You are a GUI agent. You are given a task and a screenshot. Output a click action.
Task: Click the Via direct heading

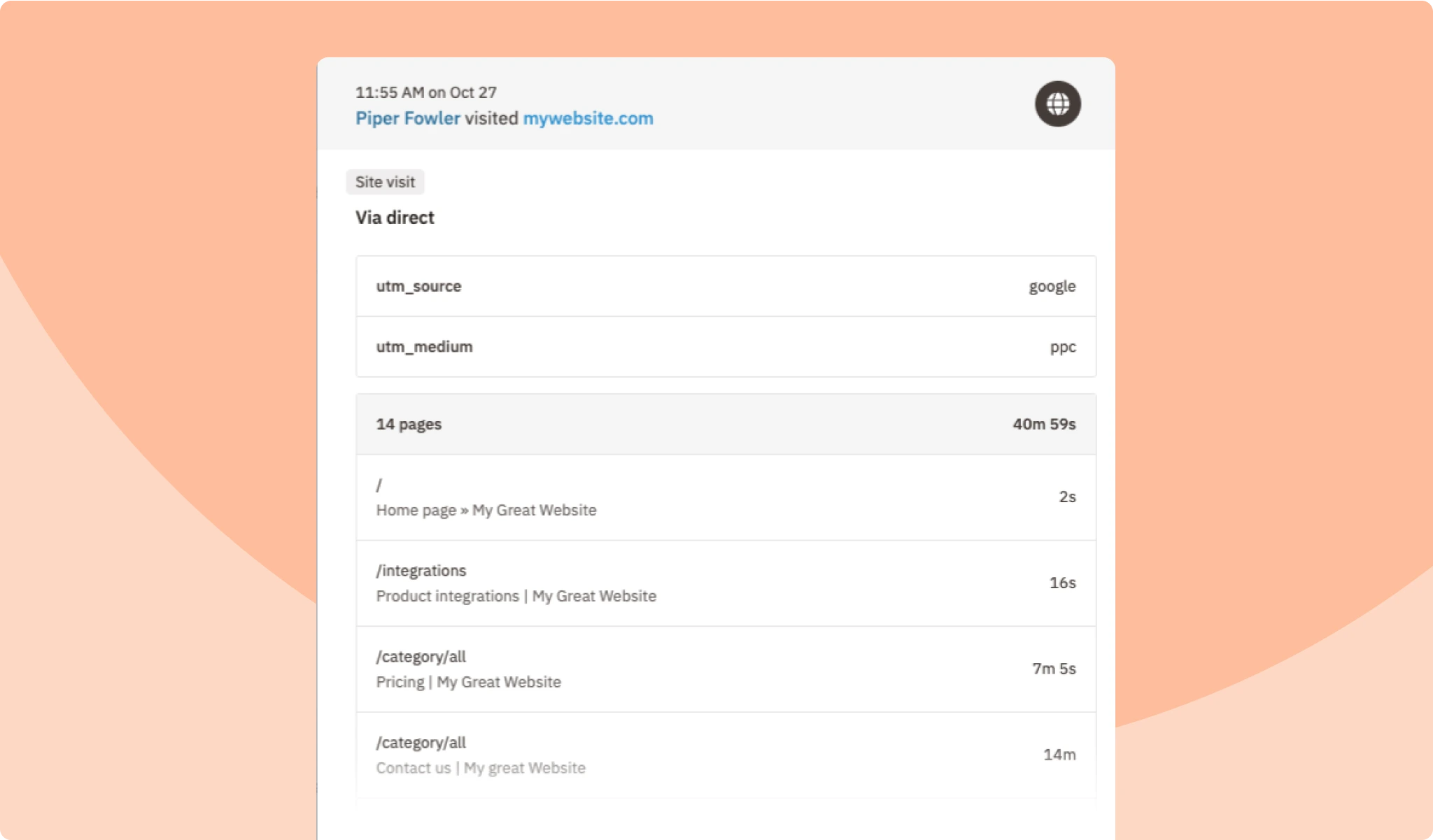tap(394, 218)
